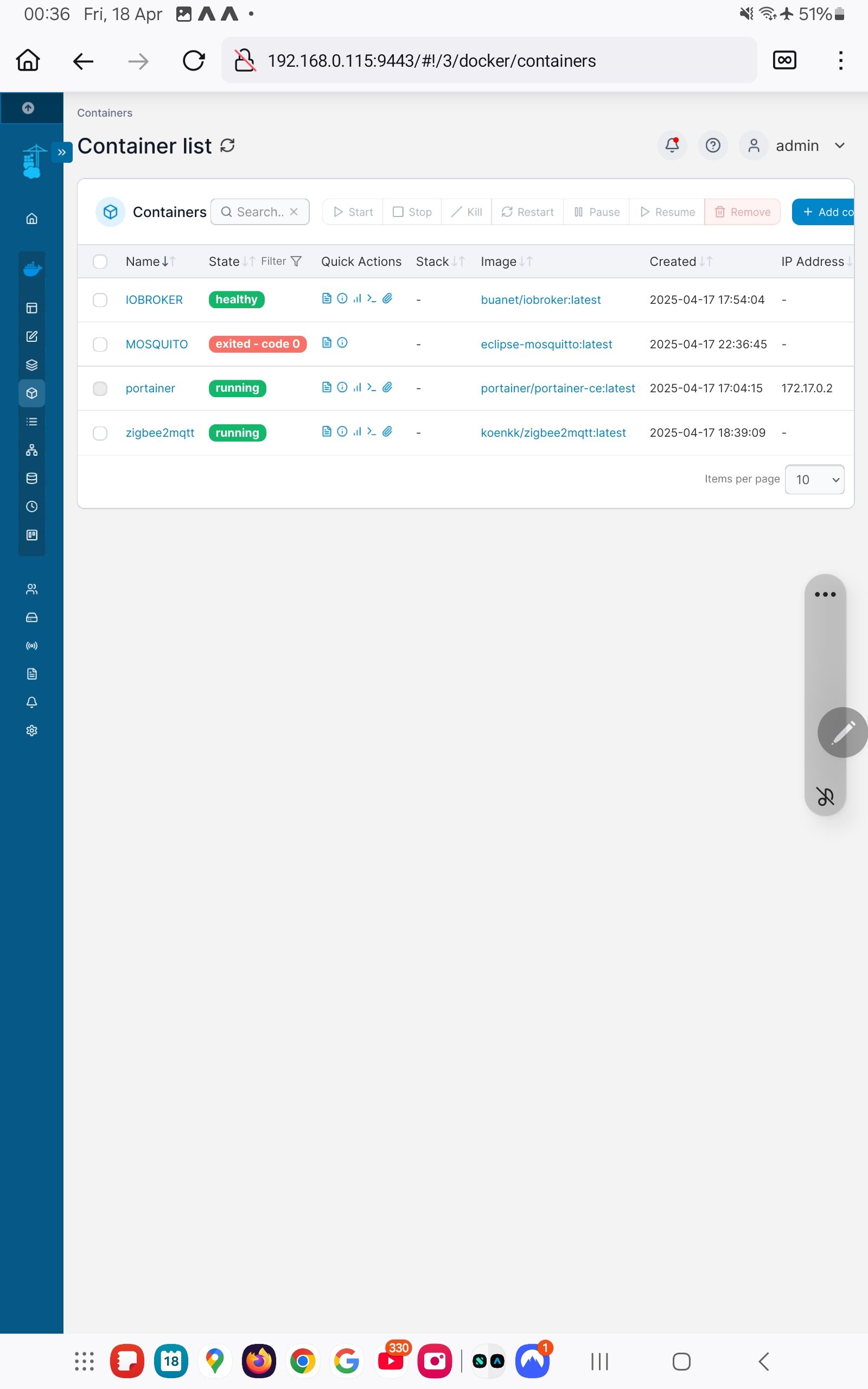The width and height of the screenshot is (868, 1389).
Task: Click the Resume containers button
Action: (x=667, y=212)
